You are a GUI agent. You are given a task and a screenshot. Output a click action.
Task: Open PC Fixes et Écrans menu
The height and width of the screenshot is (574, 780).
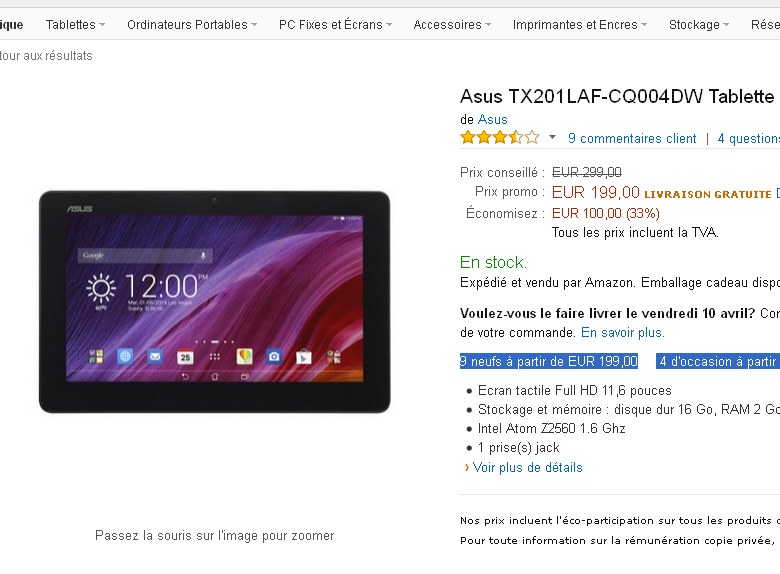[x=335, y=24]
